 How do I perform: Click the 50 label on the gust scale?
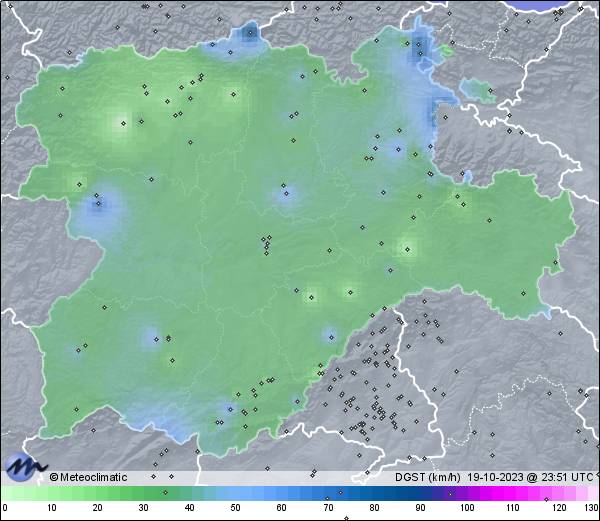[236, 508]
